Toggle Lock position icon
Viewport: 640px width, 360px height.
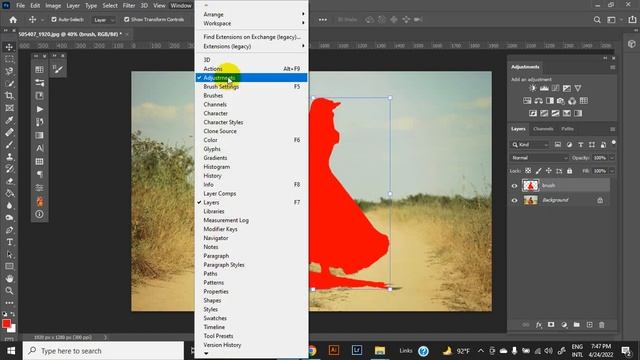(x=549, y=171)
